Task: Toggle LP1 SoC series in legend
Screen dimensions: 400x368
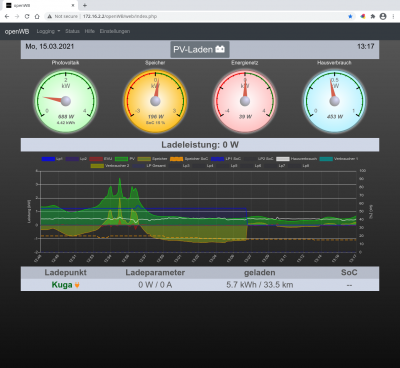Action: pos(226,159)
